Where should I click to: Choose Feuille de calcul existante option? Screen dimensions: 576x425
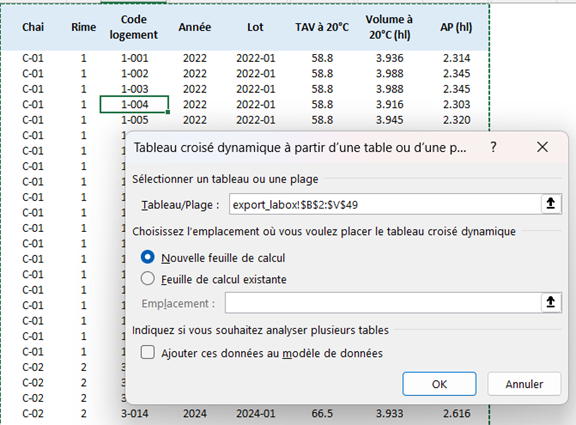(x=148, y=279)
